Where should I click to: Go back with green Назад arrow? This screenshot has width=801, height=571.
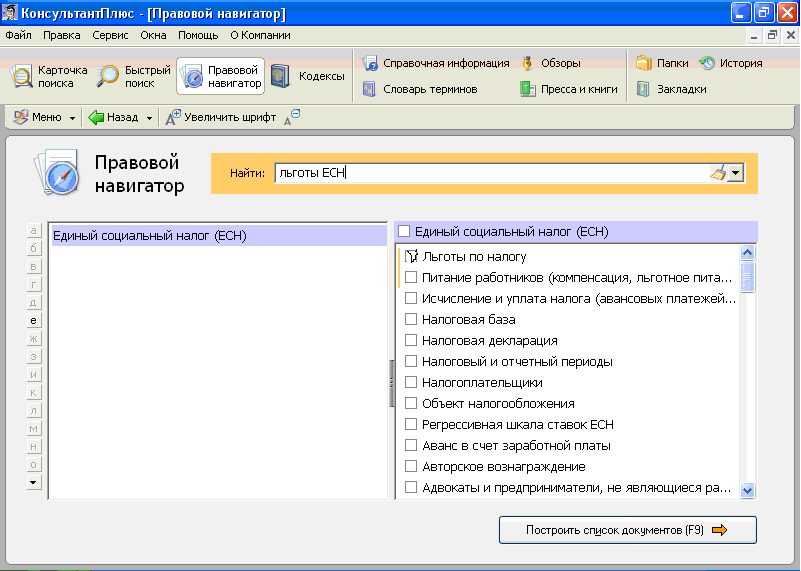(x=96, y=117)
